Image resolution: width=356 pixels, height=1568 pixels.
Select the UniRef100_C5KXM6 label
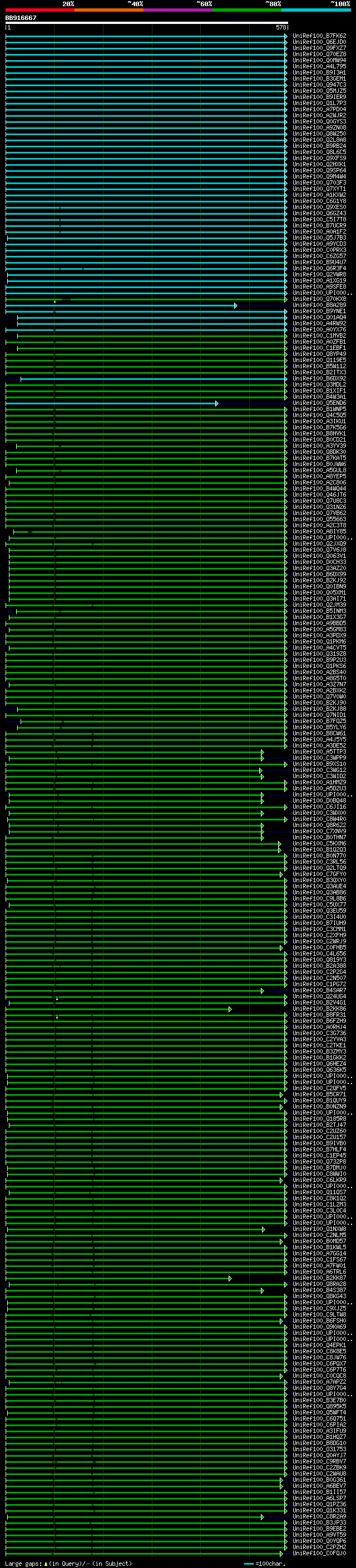pos(319,844)
